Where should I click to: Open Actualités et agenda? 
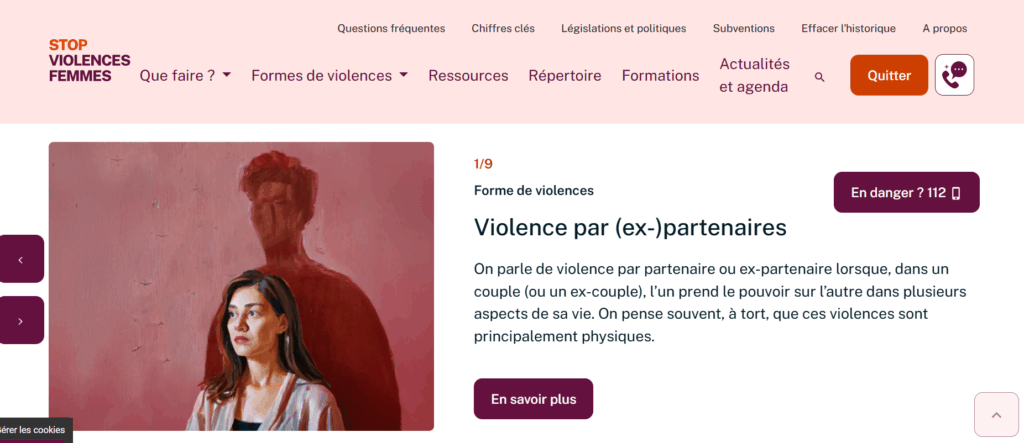coord(754,75)
